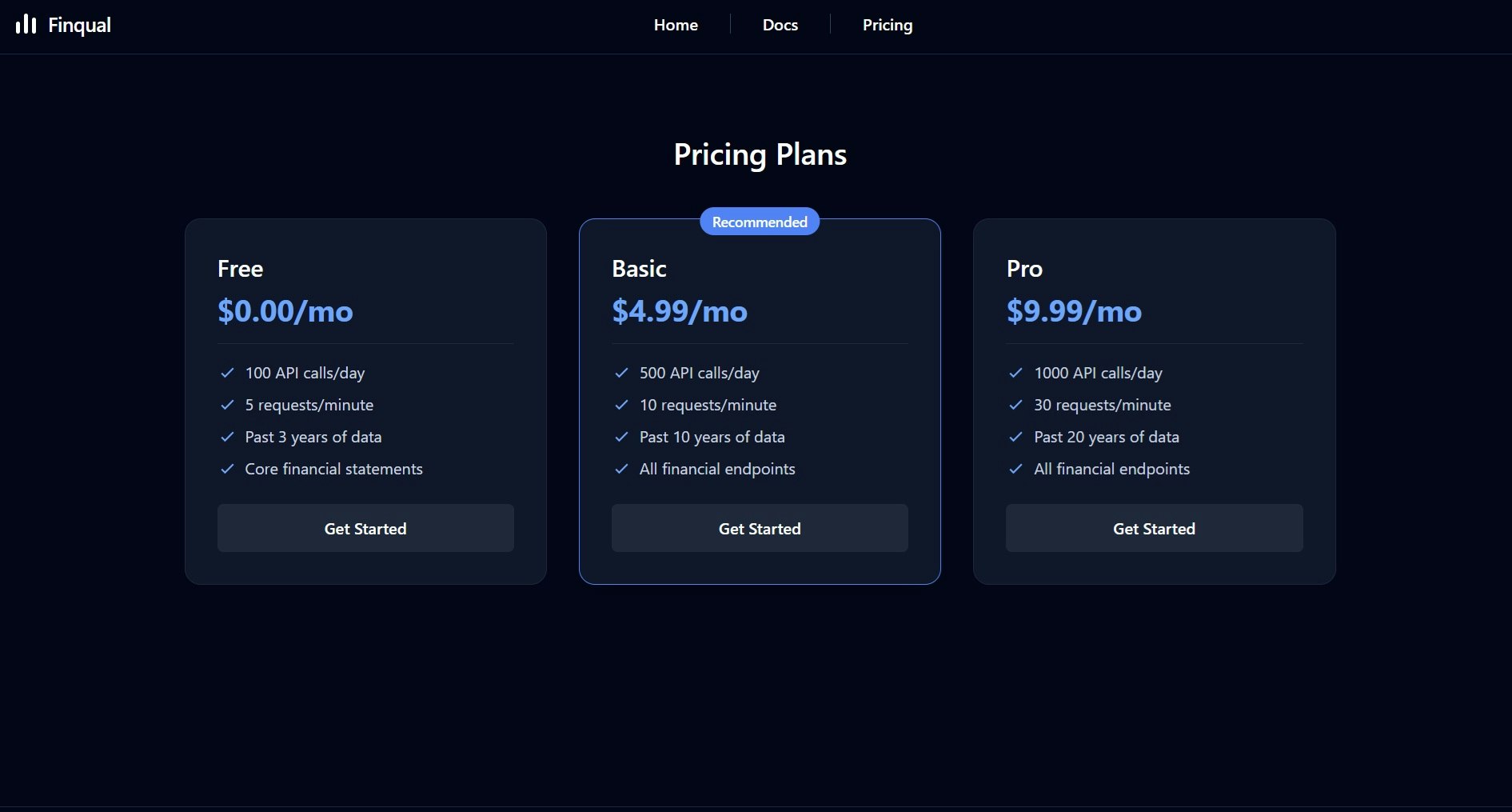Image resolution: width=1512 pixels, height=812 pixels.
Task: Open the Home page from navigation
Action: point(676,25)
